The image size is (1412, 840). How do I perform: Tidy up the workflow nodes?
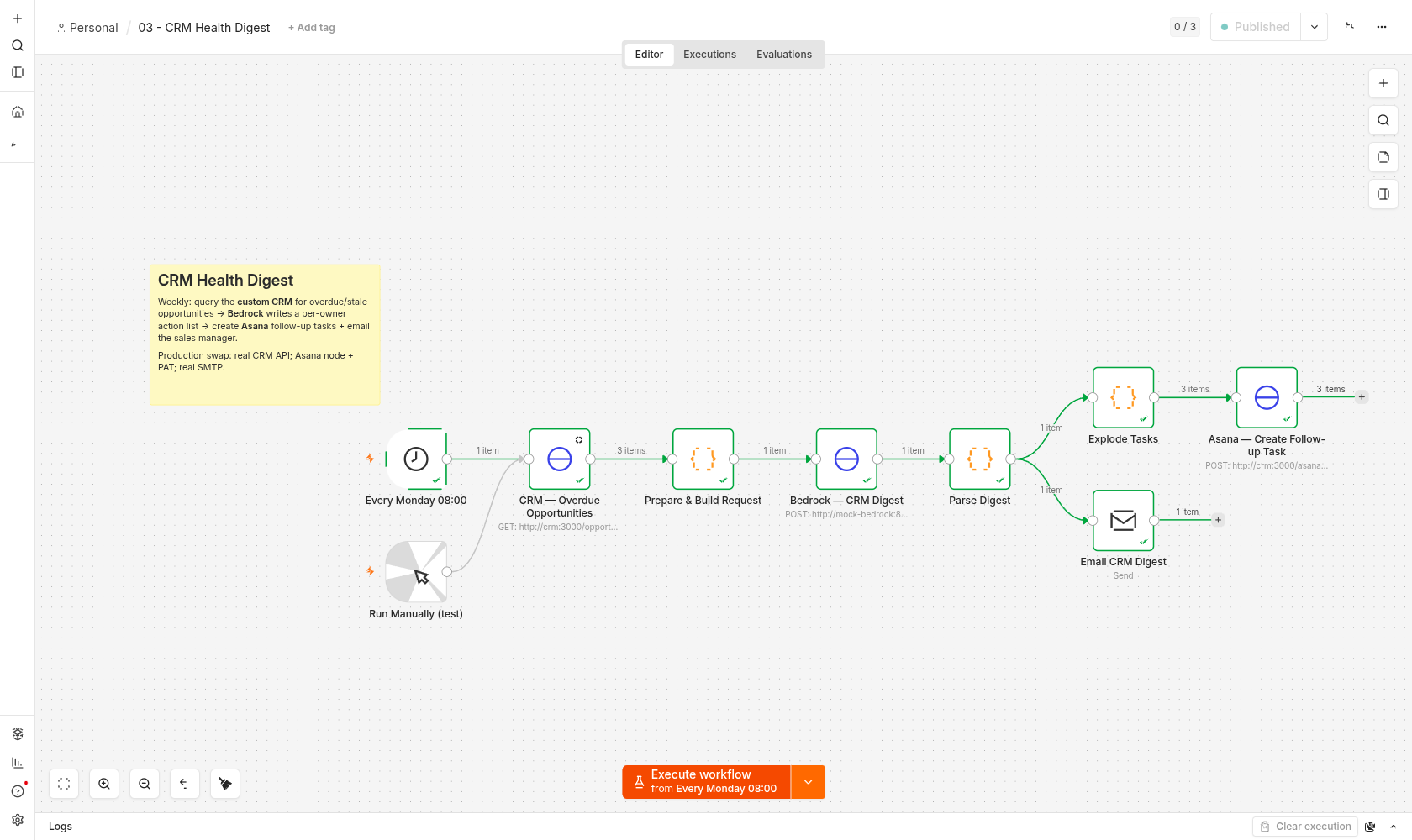point(225,784)
